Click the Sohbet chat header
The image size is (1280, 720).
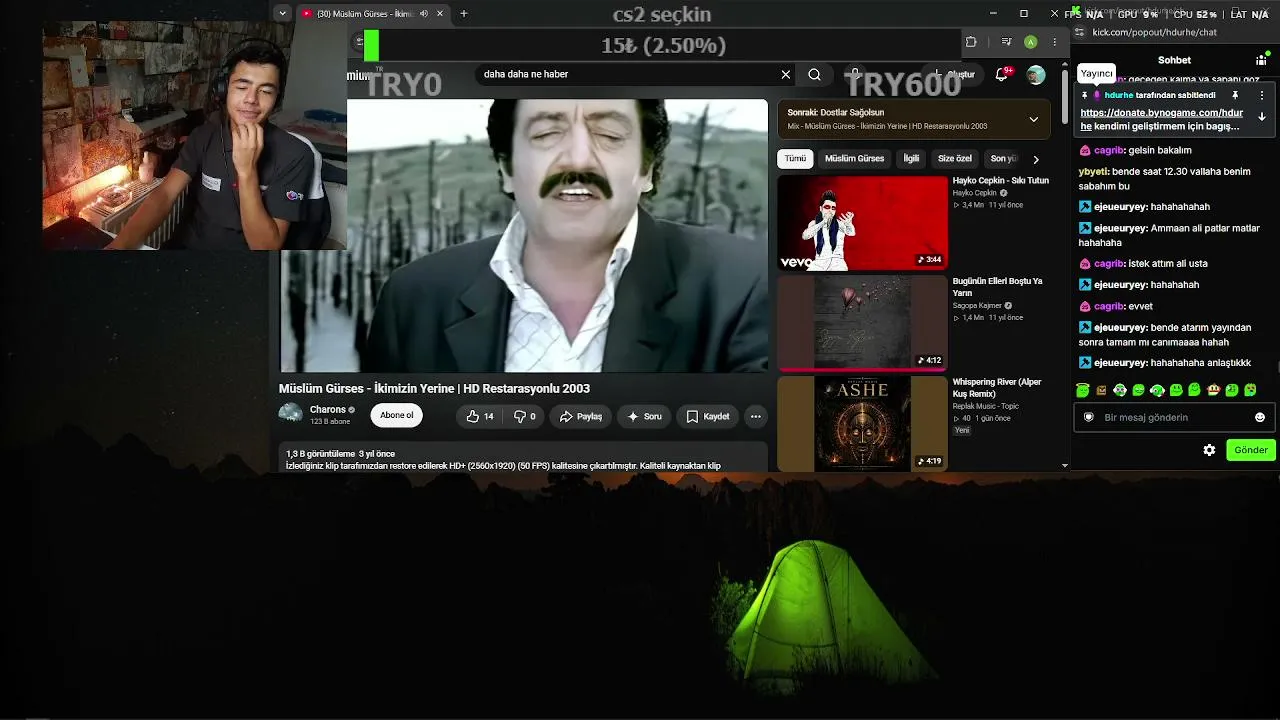1174,60
